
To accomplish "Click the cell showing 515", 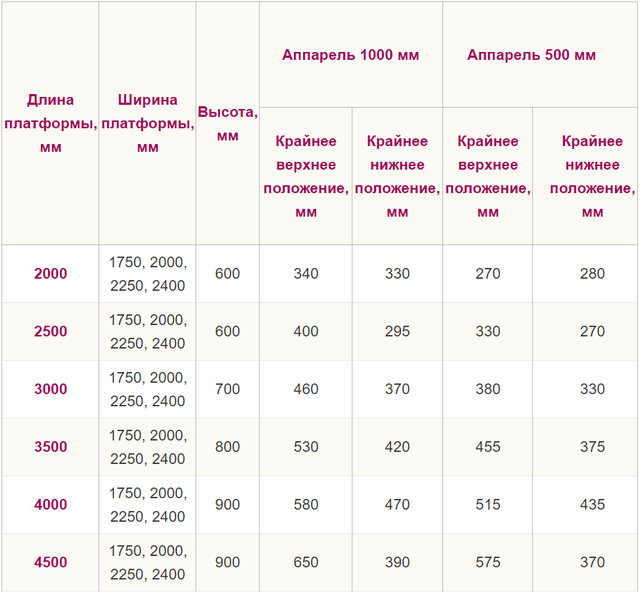I will click(x=488, y=505).
